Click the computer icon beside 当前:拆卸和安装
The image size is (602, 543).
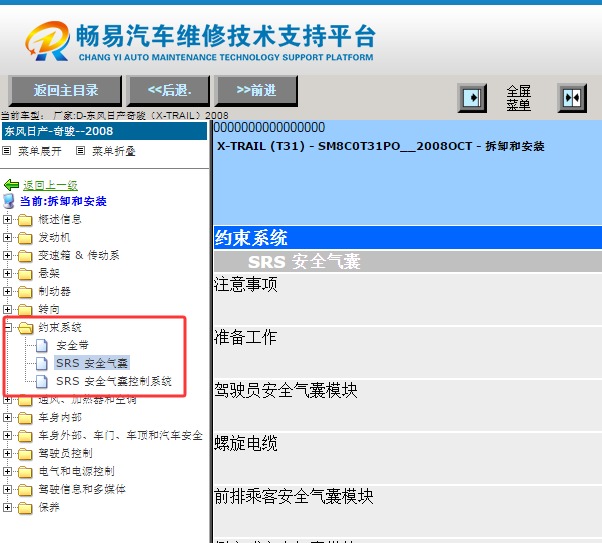[8, 201]
